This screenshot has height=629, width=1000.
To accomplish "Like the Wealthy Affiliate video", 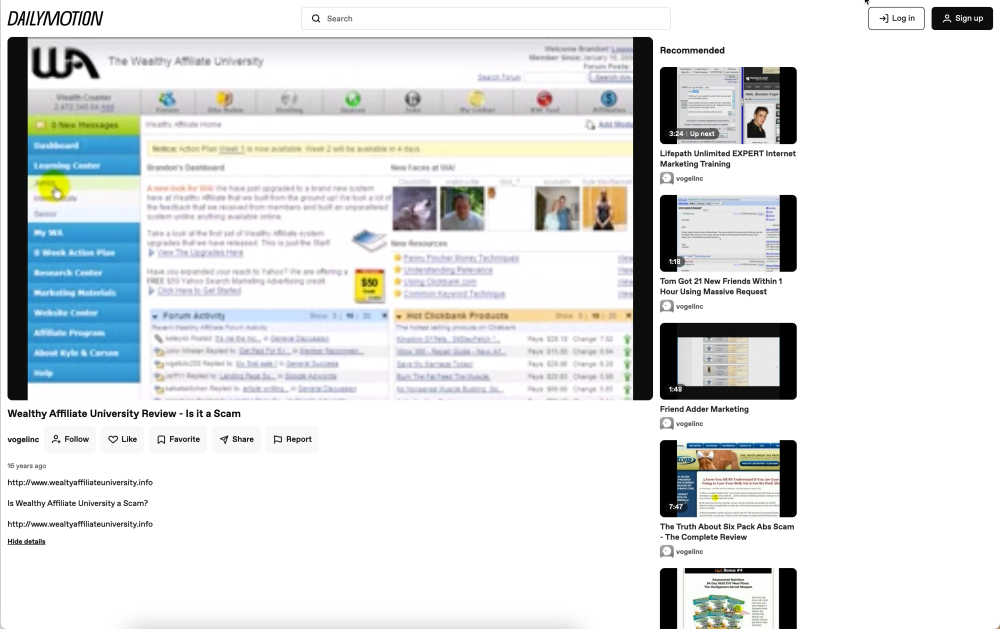I will pyautogui.click(x=122, y=439).
